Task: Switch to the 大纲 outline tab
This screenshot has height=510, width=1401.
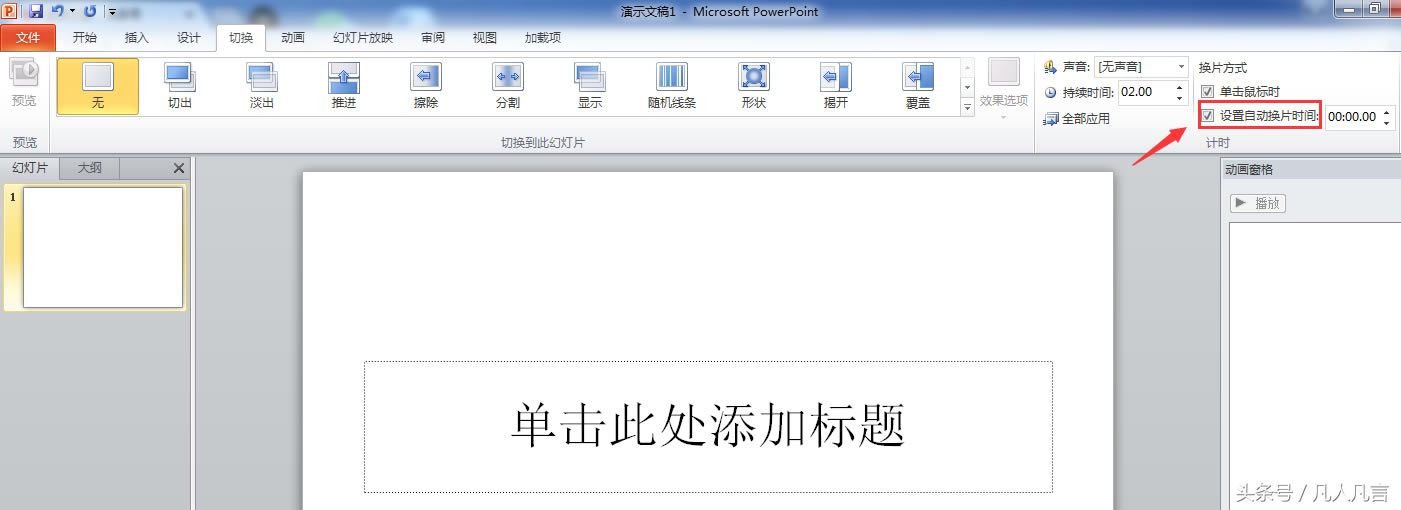Action: [90, 168]
